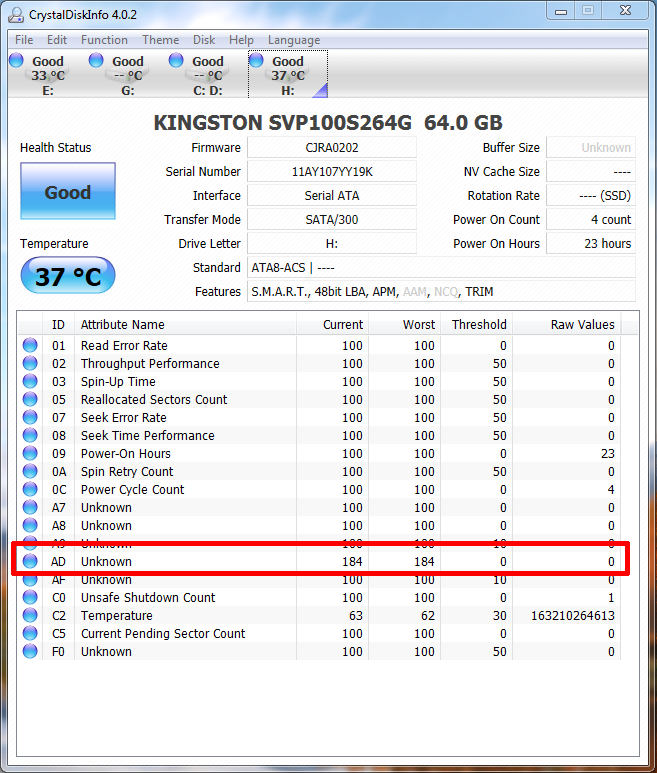Image resolution: width=657 pixels, height=773 pixels.
Task: Click the CrystalDiskInfo title bar app icon
Action: [x=16, y=15]
